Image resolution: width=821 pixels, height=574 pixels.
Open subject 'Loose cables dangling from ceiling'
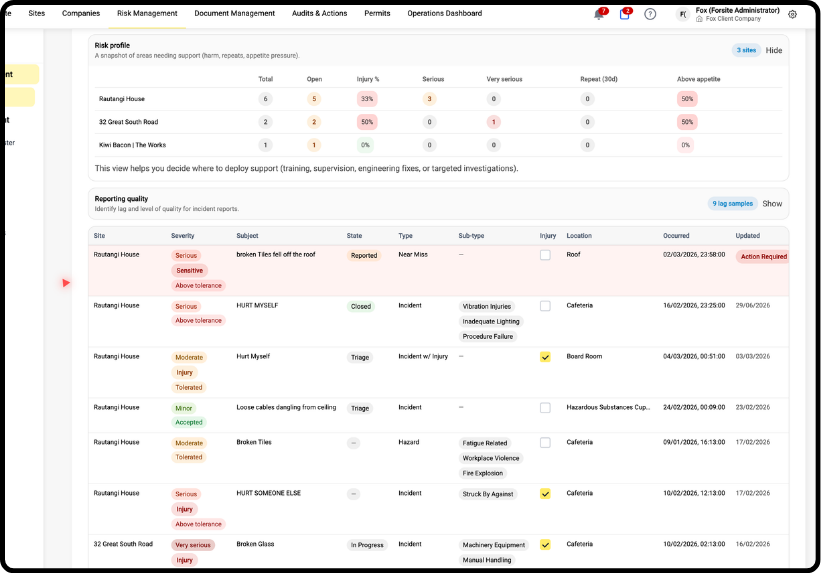[286, 407]
